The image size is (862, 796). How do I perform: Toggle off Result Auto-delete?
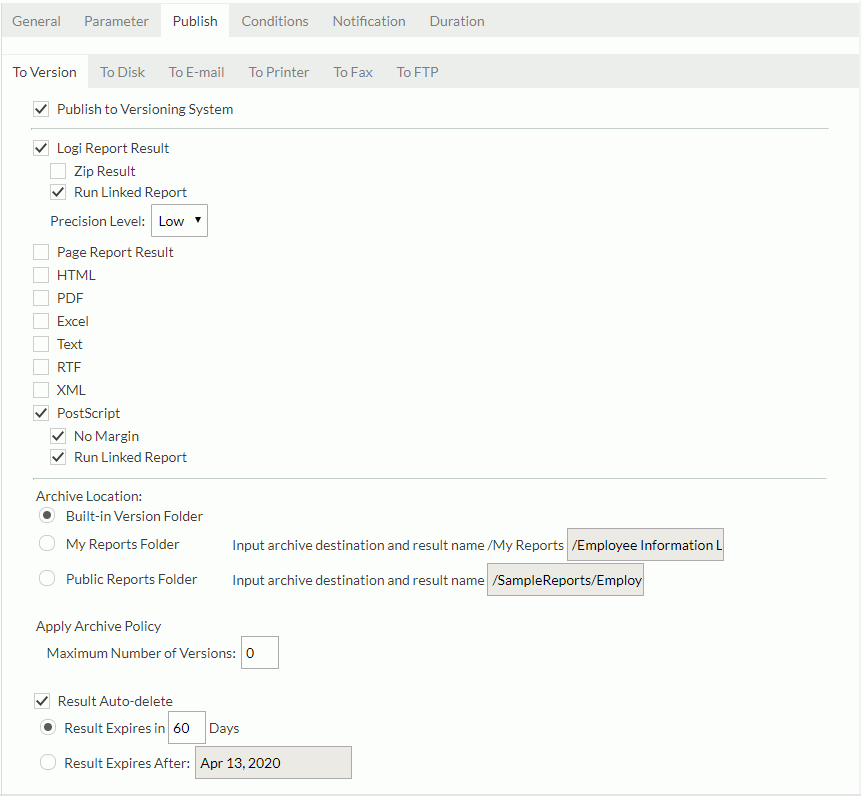pyautogui.click(x=41, y=701)
